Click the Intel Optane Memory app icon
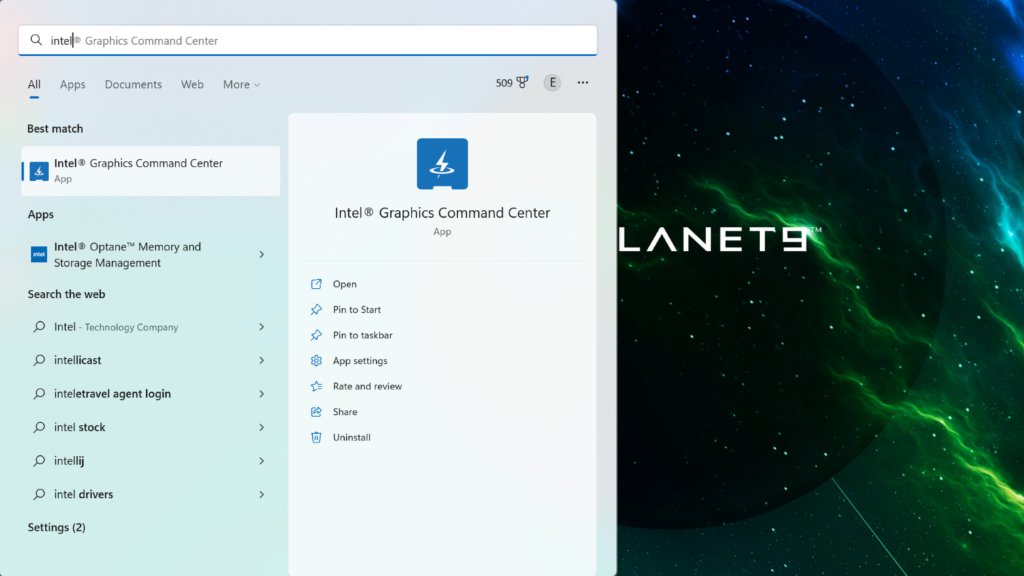The width and height of the screenshot is (1024, 576). (39, 254)
